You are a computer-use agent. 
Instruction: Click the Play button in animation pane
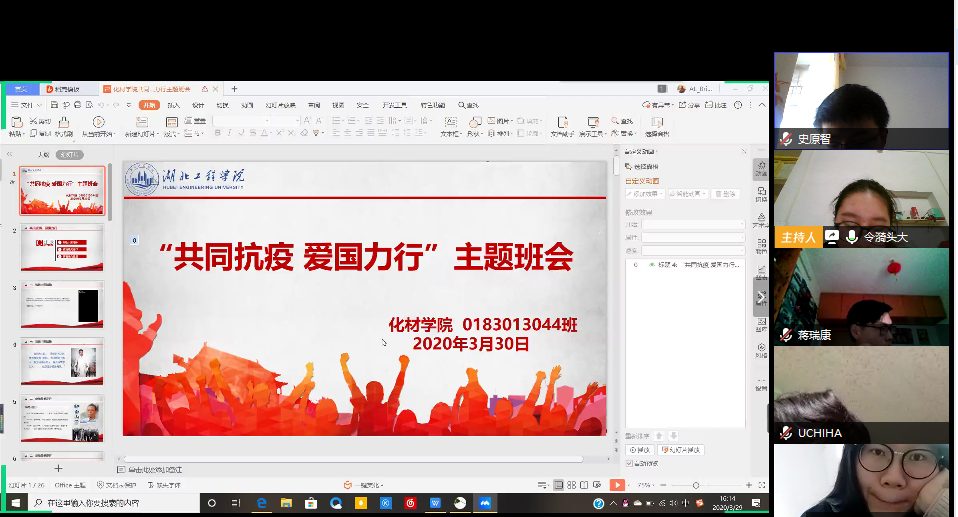tap(639, 450)
